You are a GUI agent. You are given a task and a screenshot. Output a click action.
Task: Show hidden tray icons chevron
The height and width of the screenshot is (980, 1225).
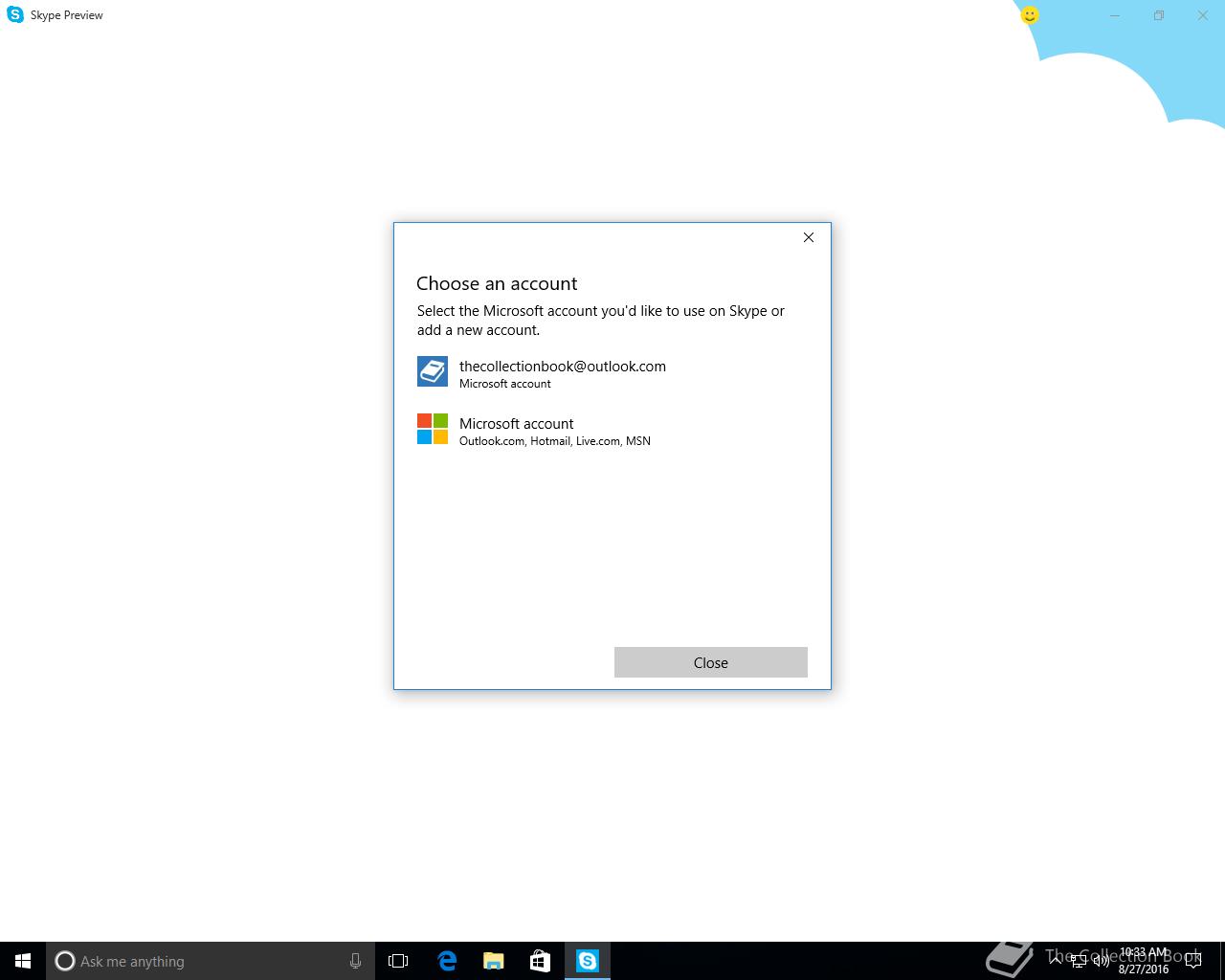pyautogui.click(x=1057, y=961)
